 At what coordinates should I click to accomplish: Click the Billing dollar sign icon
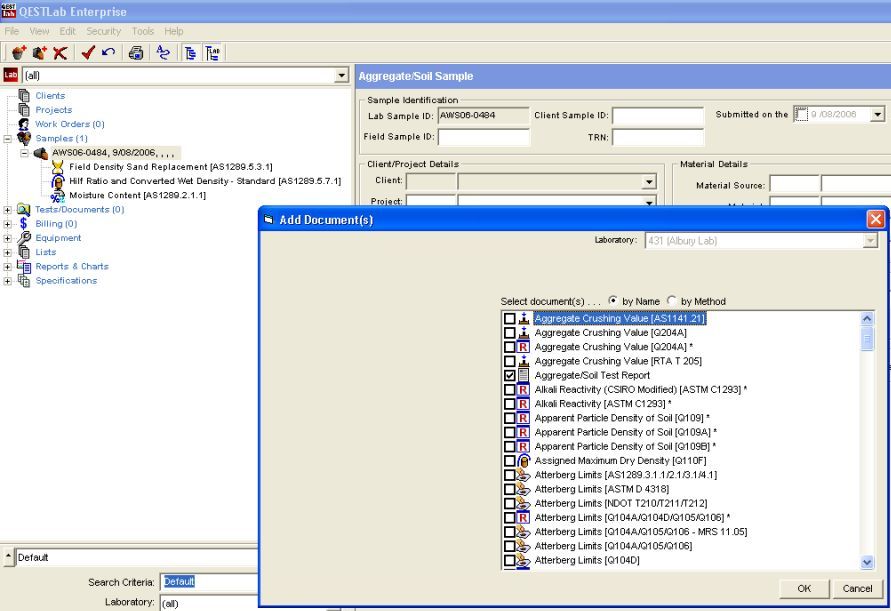point(24,224)
